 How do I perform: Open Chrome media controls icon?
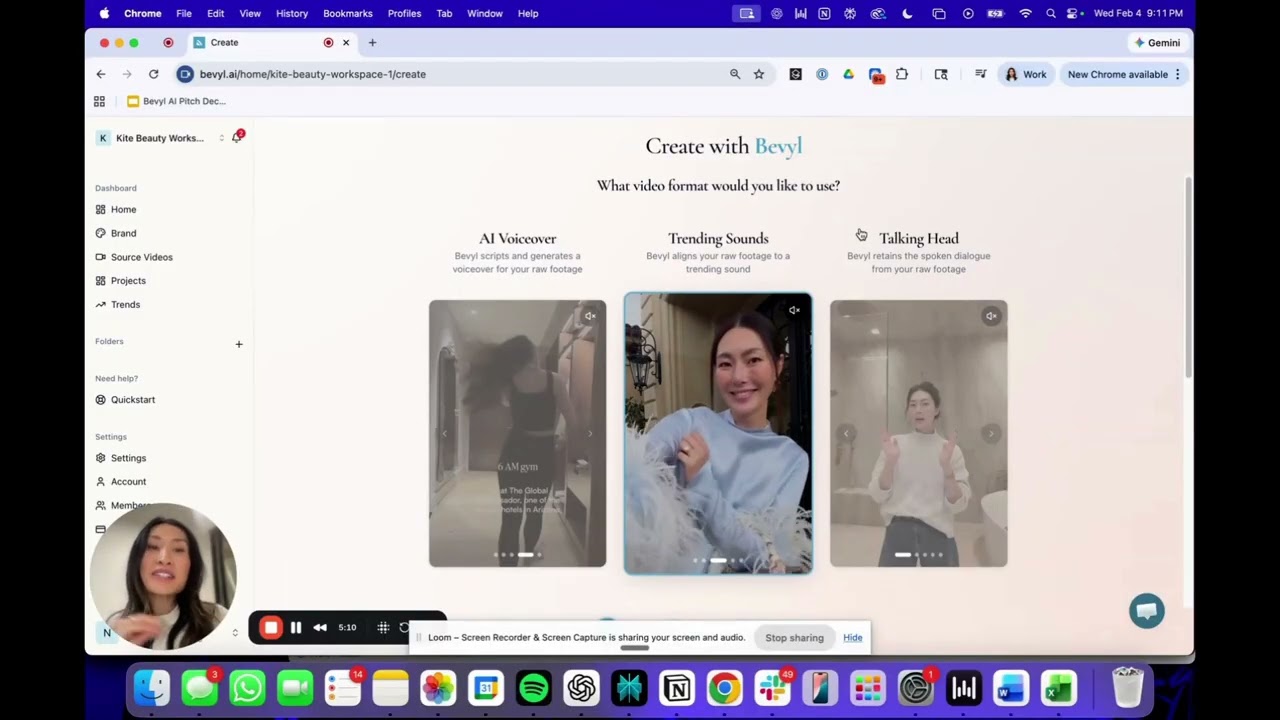980,74
